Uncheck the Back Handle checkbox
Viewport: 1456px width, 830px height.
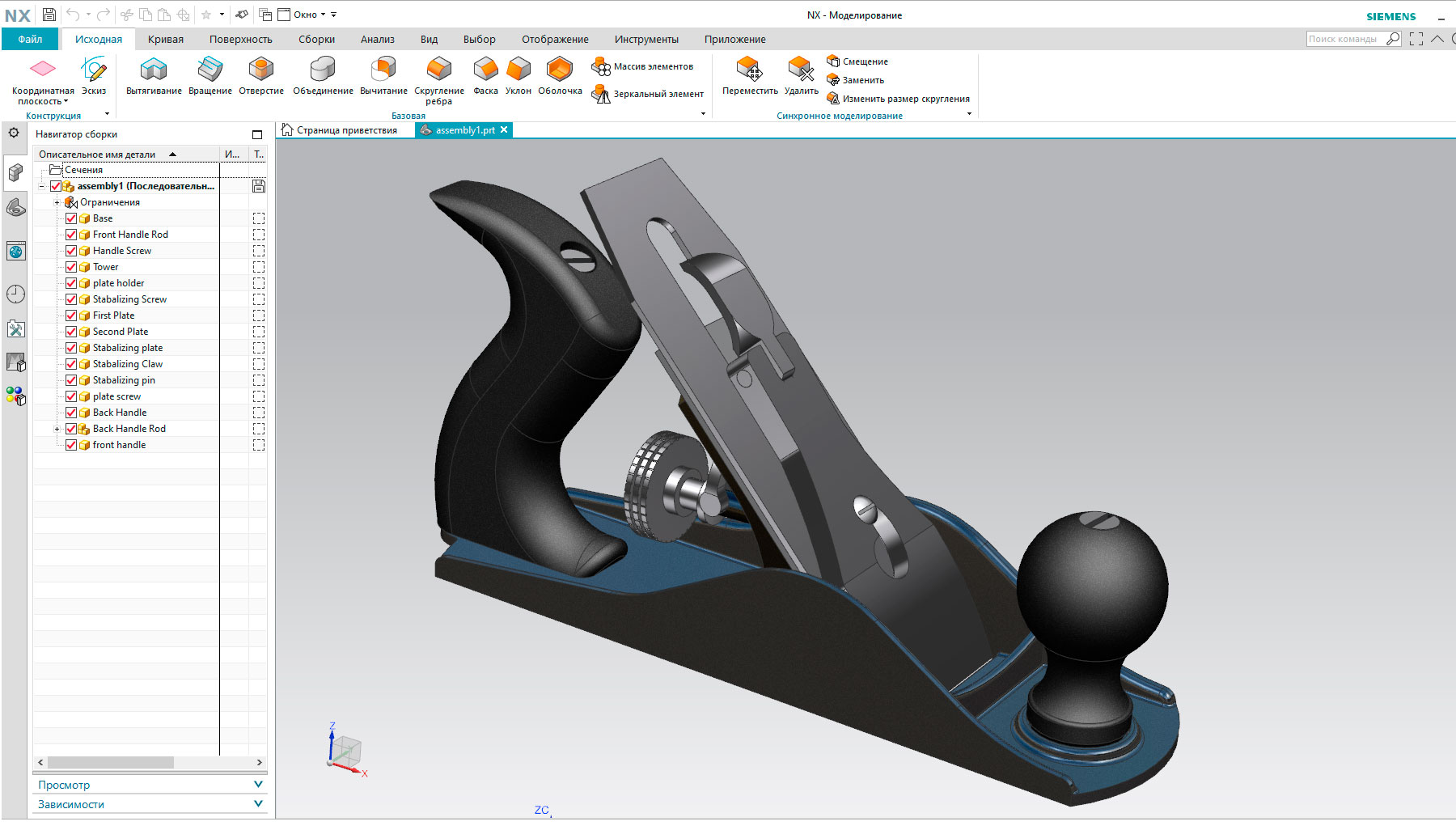coord(71,413)
